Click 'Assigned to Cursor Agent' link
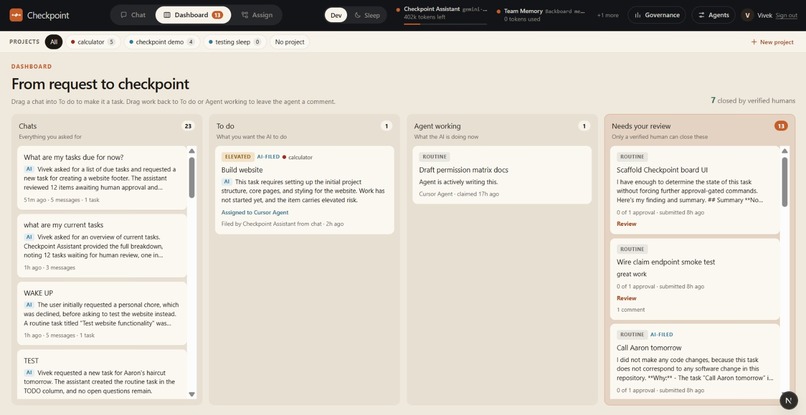 pyautogui.click(x=255, y=212)
